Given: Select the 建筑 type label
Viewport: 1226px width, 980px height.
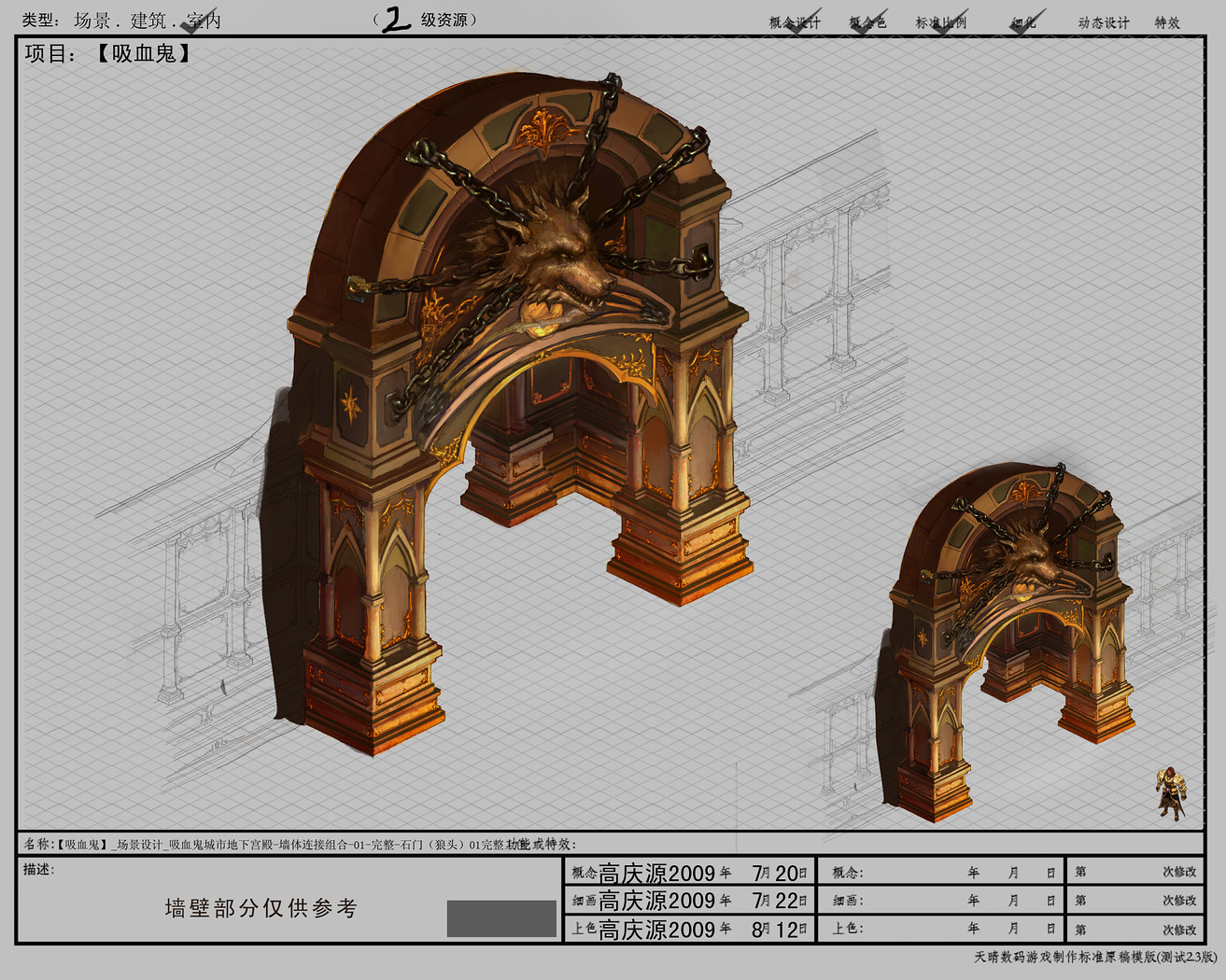Looking at the screenshot, I should (148, 21).
